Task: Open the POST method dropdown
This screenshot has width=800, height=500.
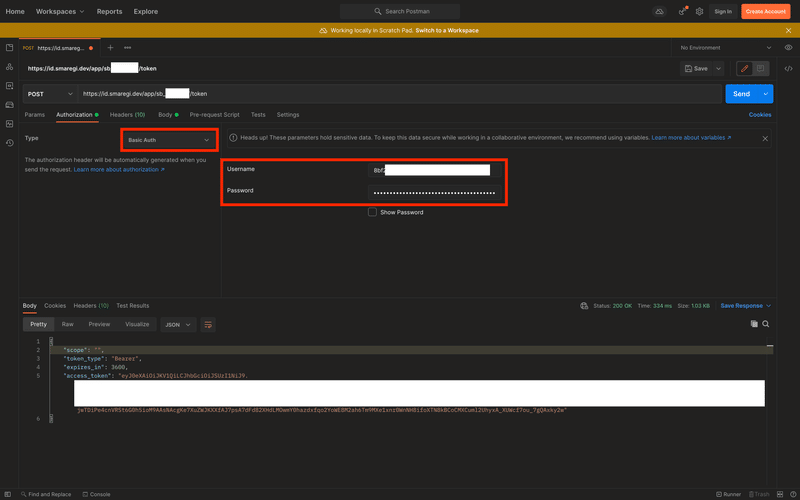Action: click(x=50, y=94)
